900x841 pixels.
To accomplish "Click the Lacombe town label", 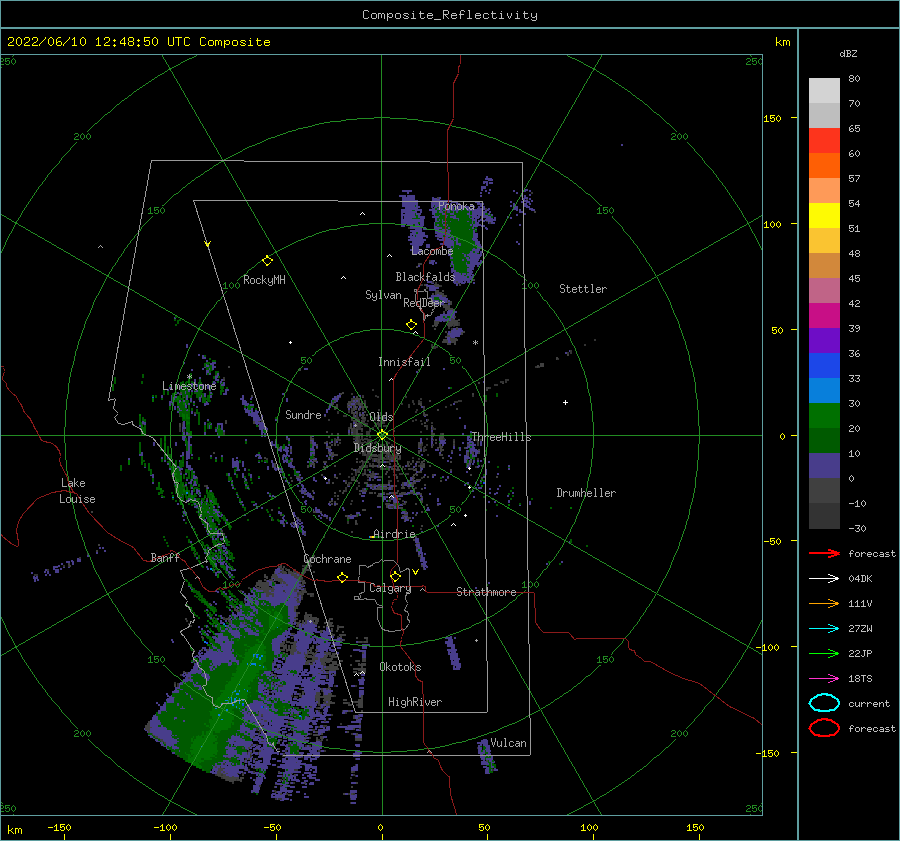I will 432,251.
